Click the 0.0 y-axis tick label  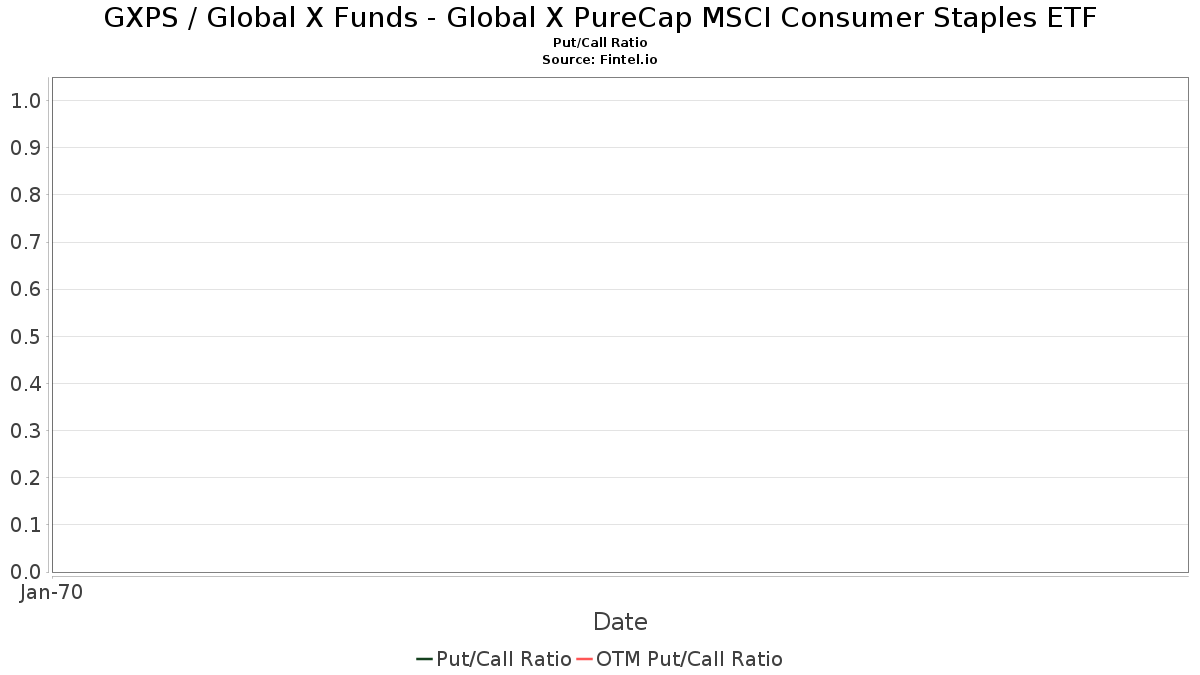pos(25,572)
